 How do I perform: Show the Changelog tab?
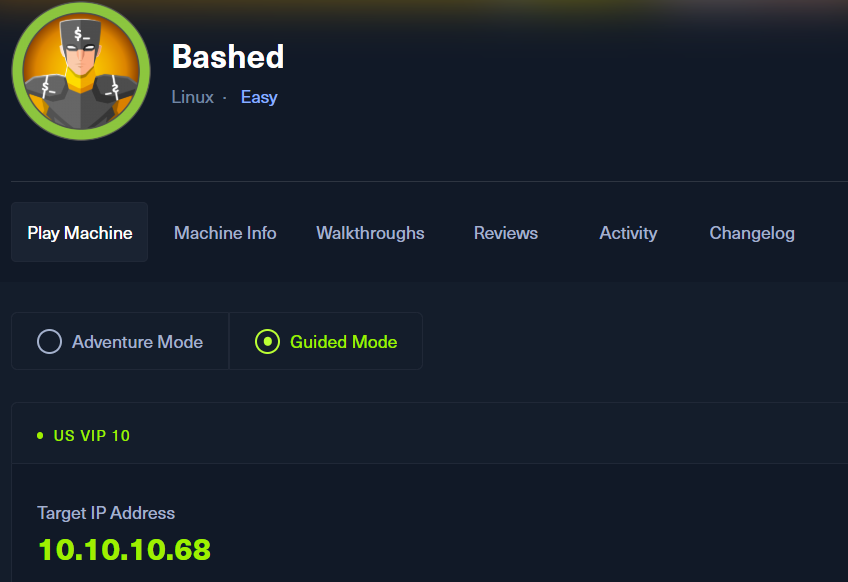(752, 233)
